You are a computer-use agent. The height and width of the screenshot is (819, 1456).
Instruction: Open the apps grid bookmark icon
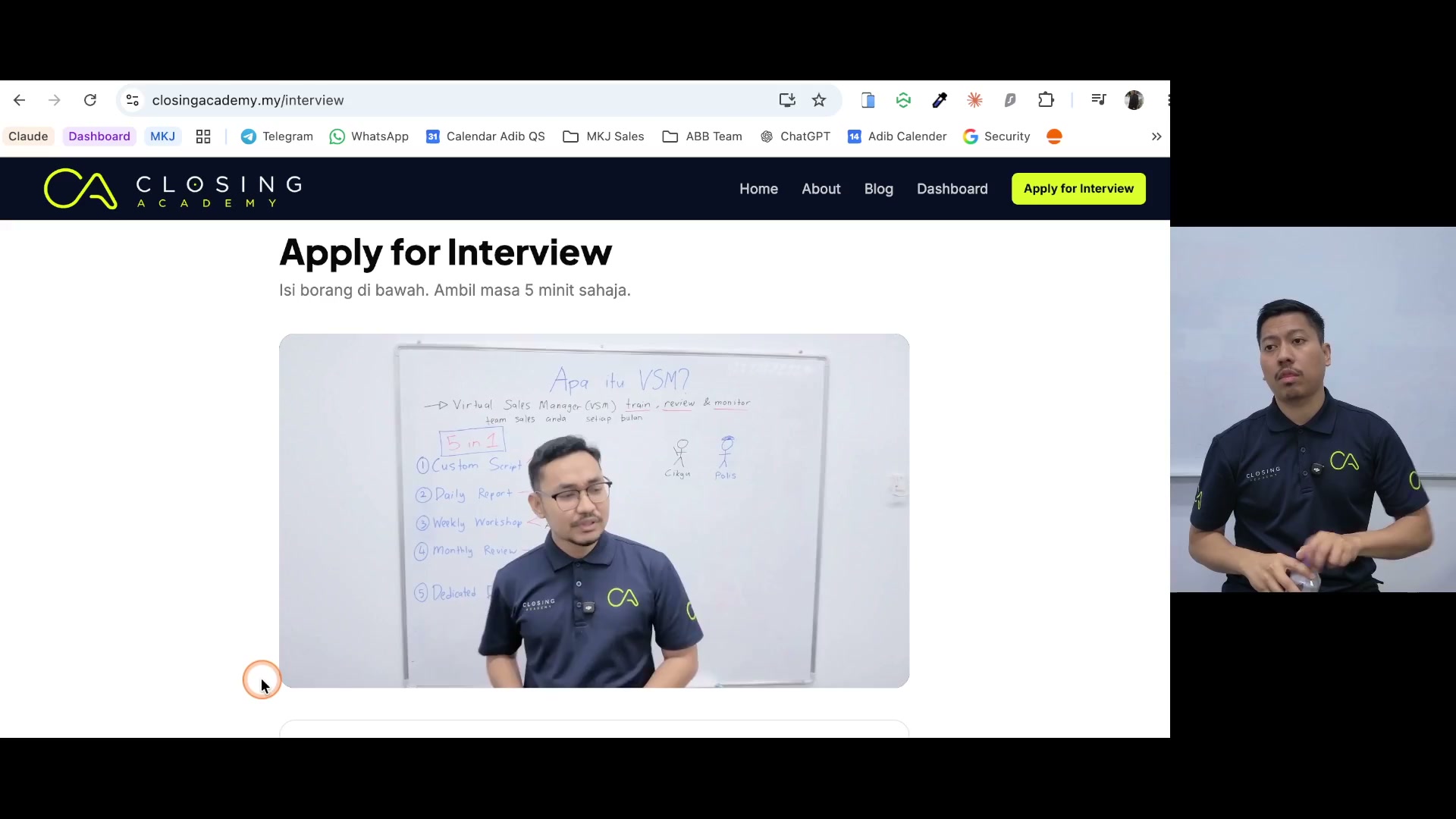point(203,136)
